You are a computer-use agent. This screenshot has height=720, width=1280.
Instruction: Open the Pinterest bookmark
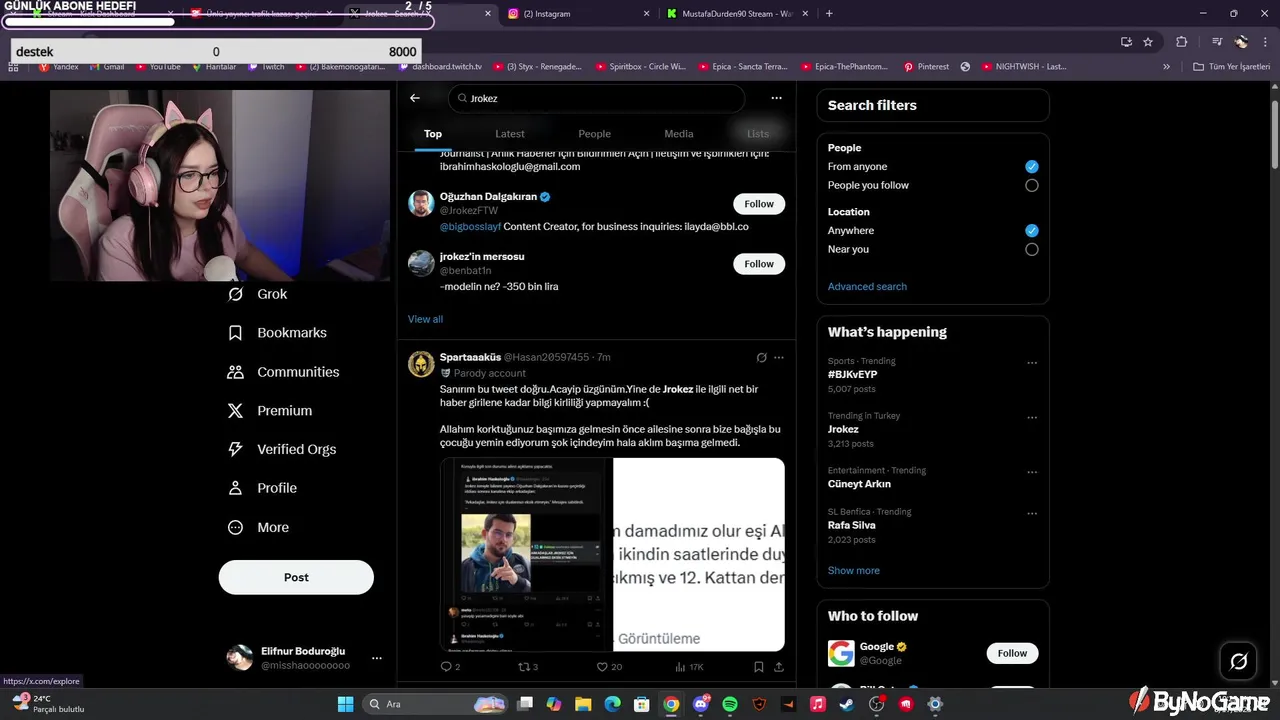click(x=926, y=67)
